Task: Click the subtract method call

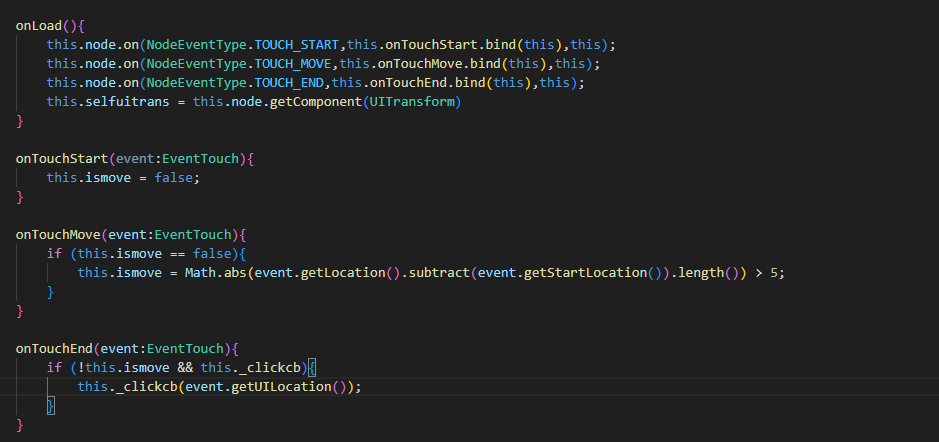Action: 439,273
